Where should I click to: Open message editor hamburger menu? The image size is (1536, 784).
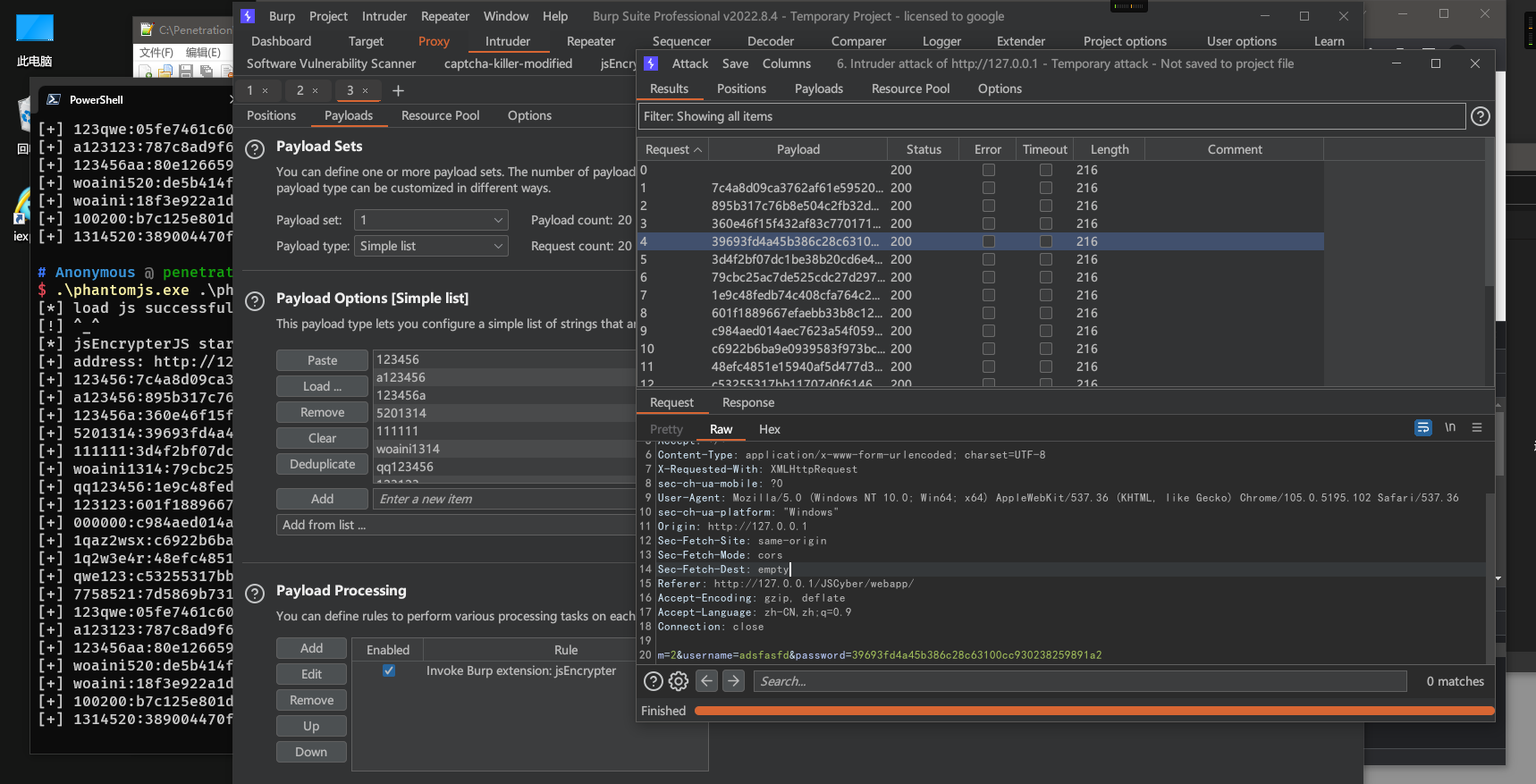(x=1477, y=428)
